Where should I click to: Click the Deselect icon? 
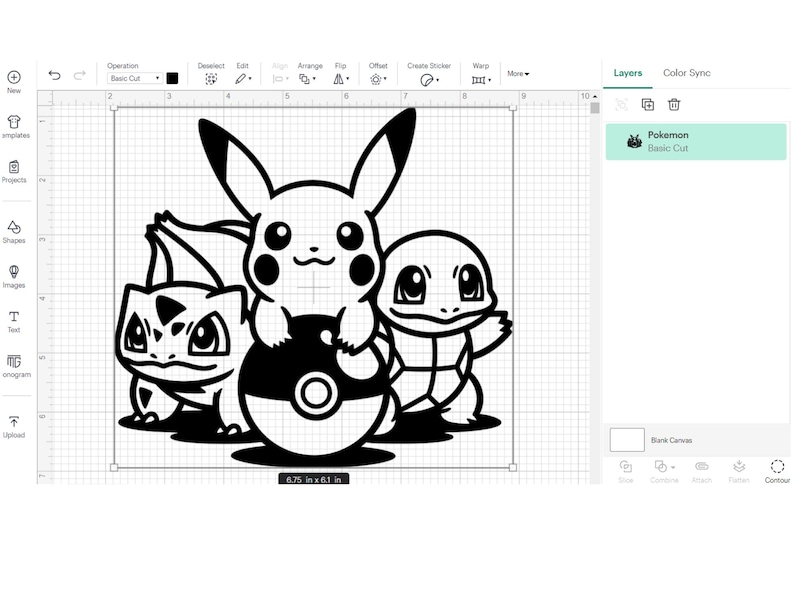click(211, 79)
